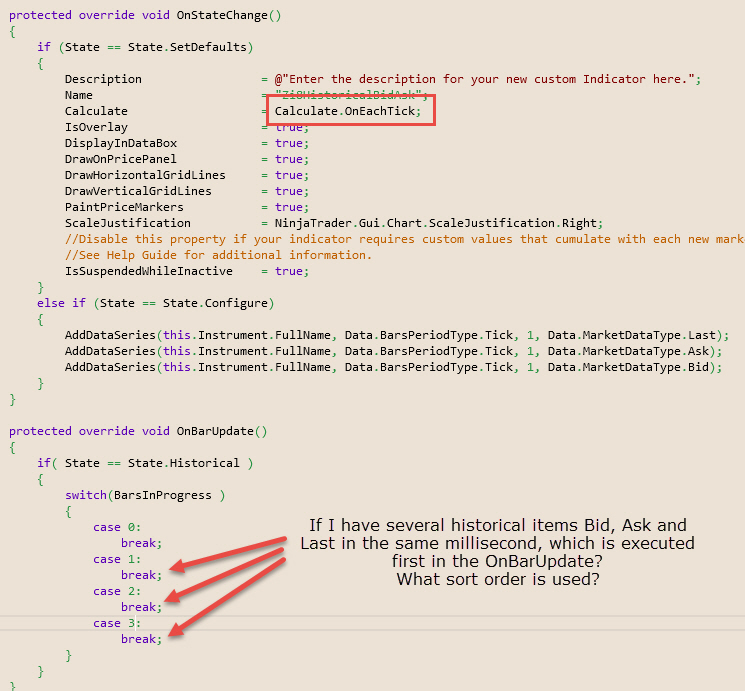Click the DrawOnPricePanel property name
This screenshot has height=691, width=745.
pyautogui.click(x=121, y=159)
